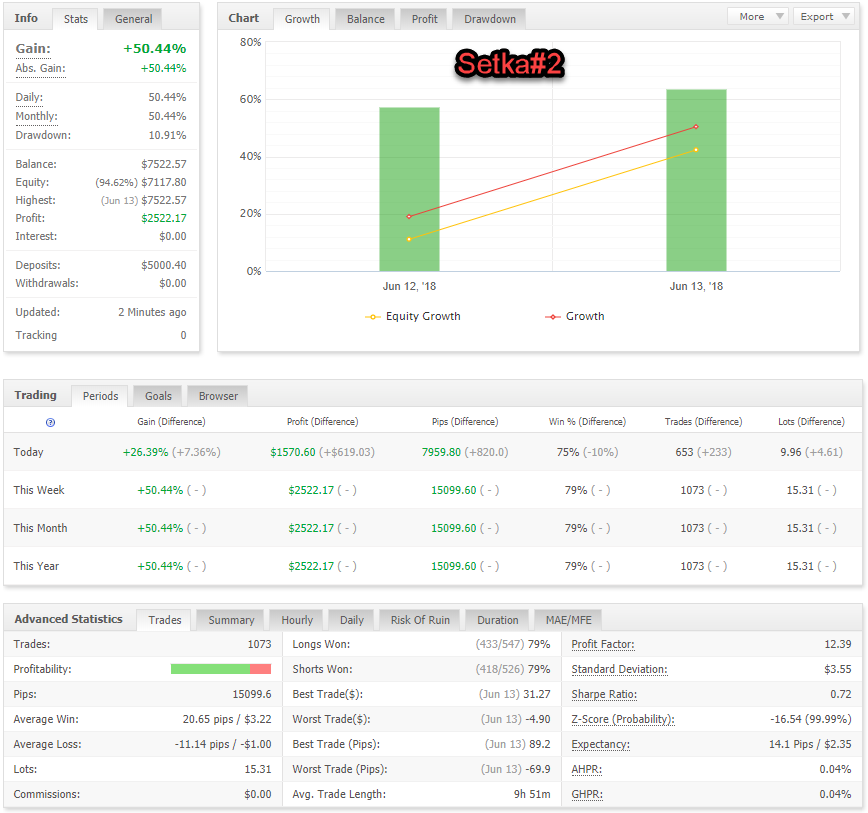Click the This Week row label
The width and height of the screenshot is (868, 813).
39,490
